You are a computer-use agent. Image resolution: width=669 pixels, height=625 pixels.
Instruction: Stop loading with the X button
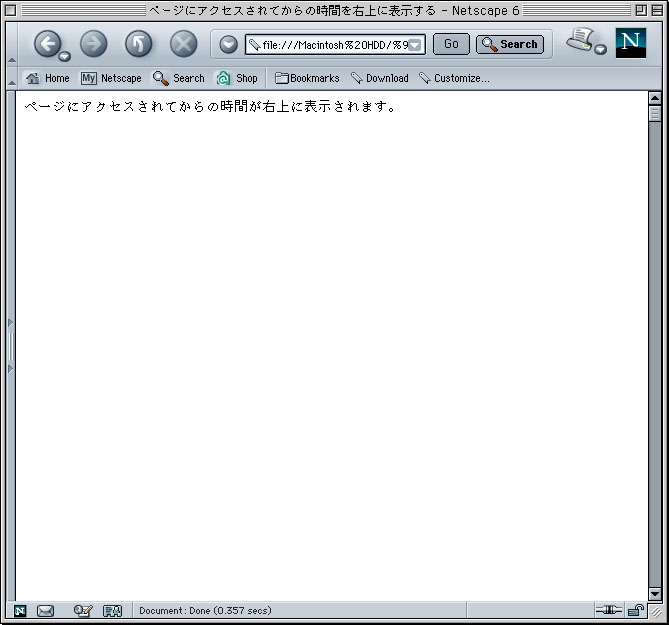click(x=183, y=44)
